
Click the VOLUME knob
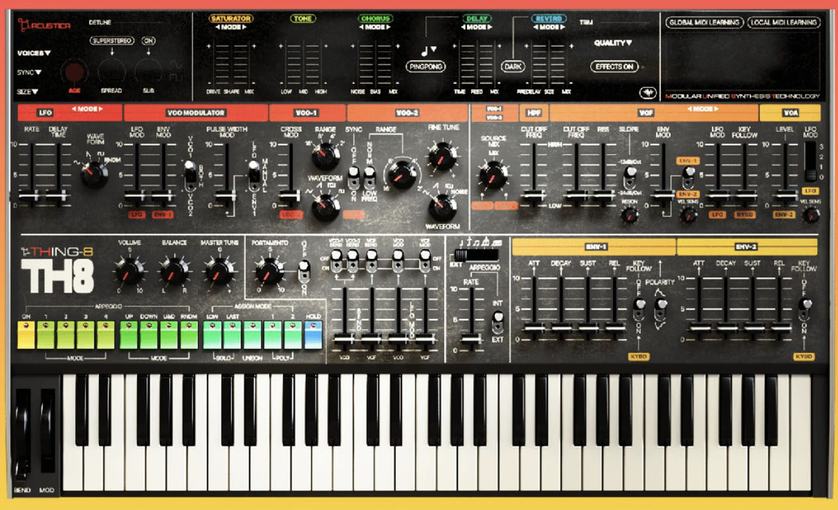[129, 271]
